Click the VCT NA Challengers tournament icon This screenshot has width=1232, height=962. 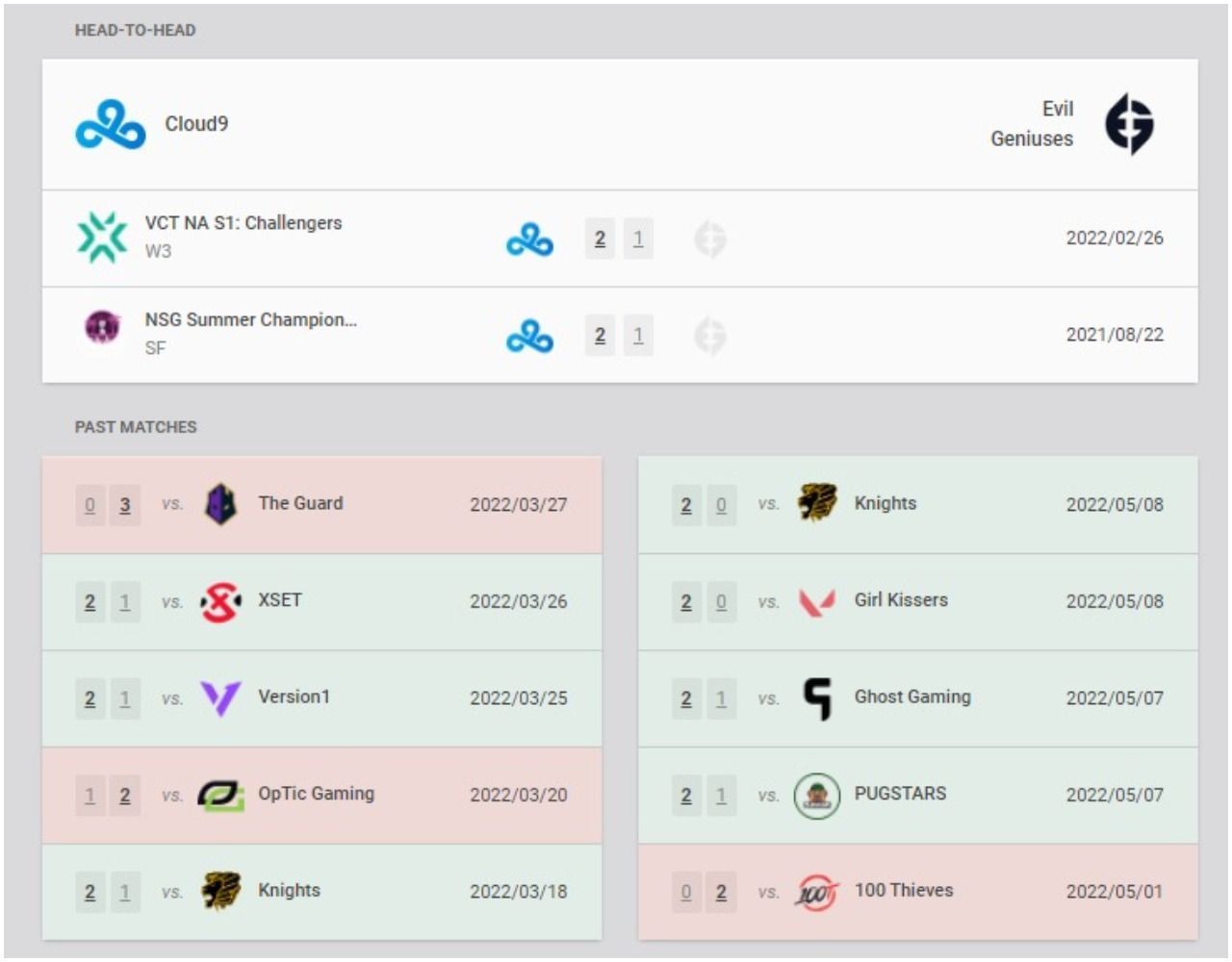tap(100, 234)
